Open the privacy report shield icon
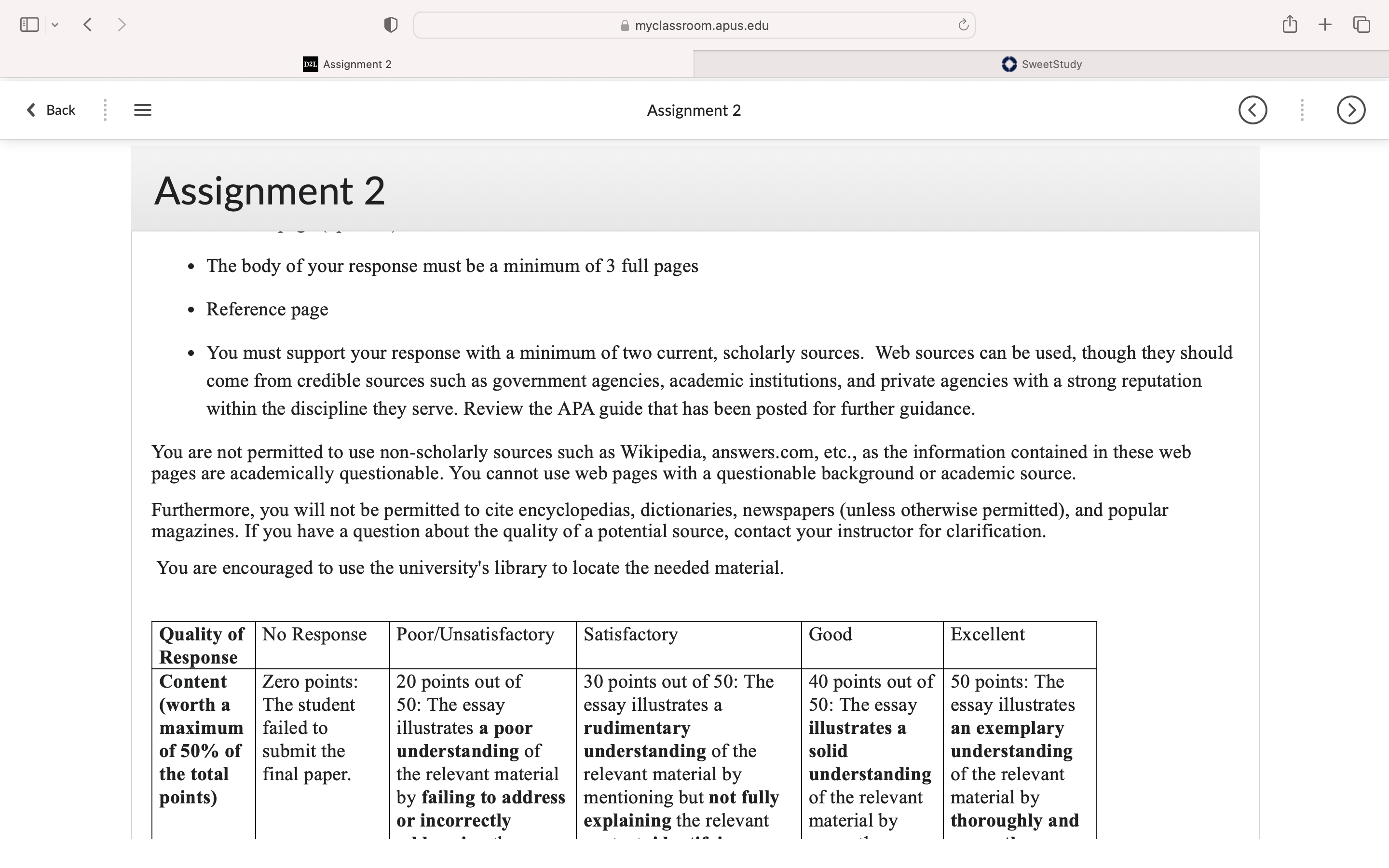Viewport: 1389px width, 868px height. tap(391, 25)
